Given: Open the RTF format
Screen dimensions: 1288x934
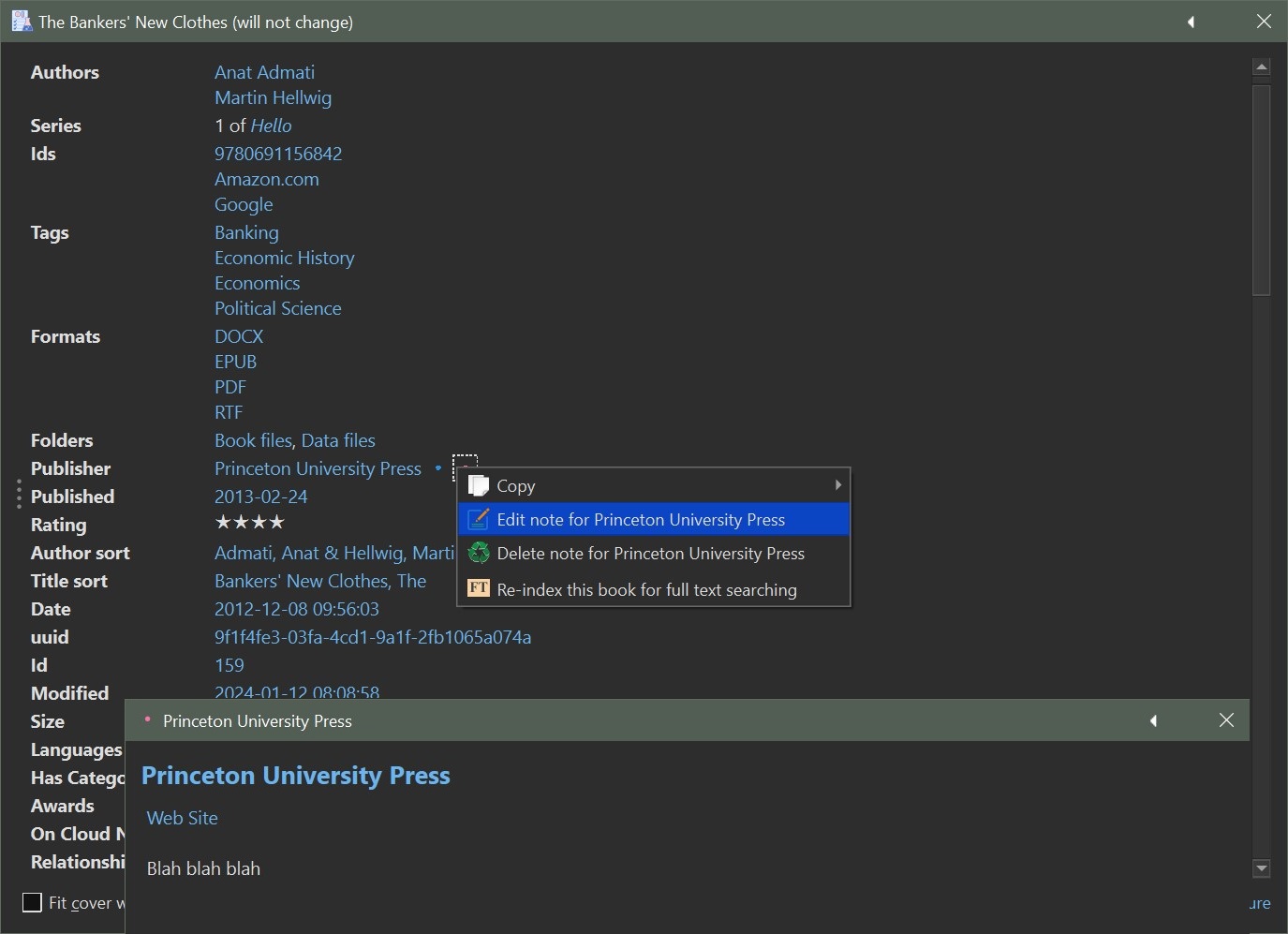Looking at the screenshot, I should 229,412.
